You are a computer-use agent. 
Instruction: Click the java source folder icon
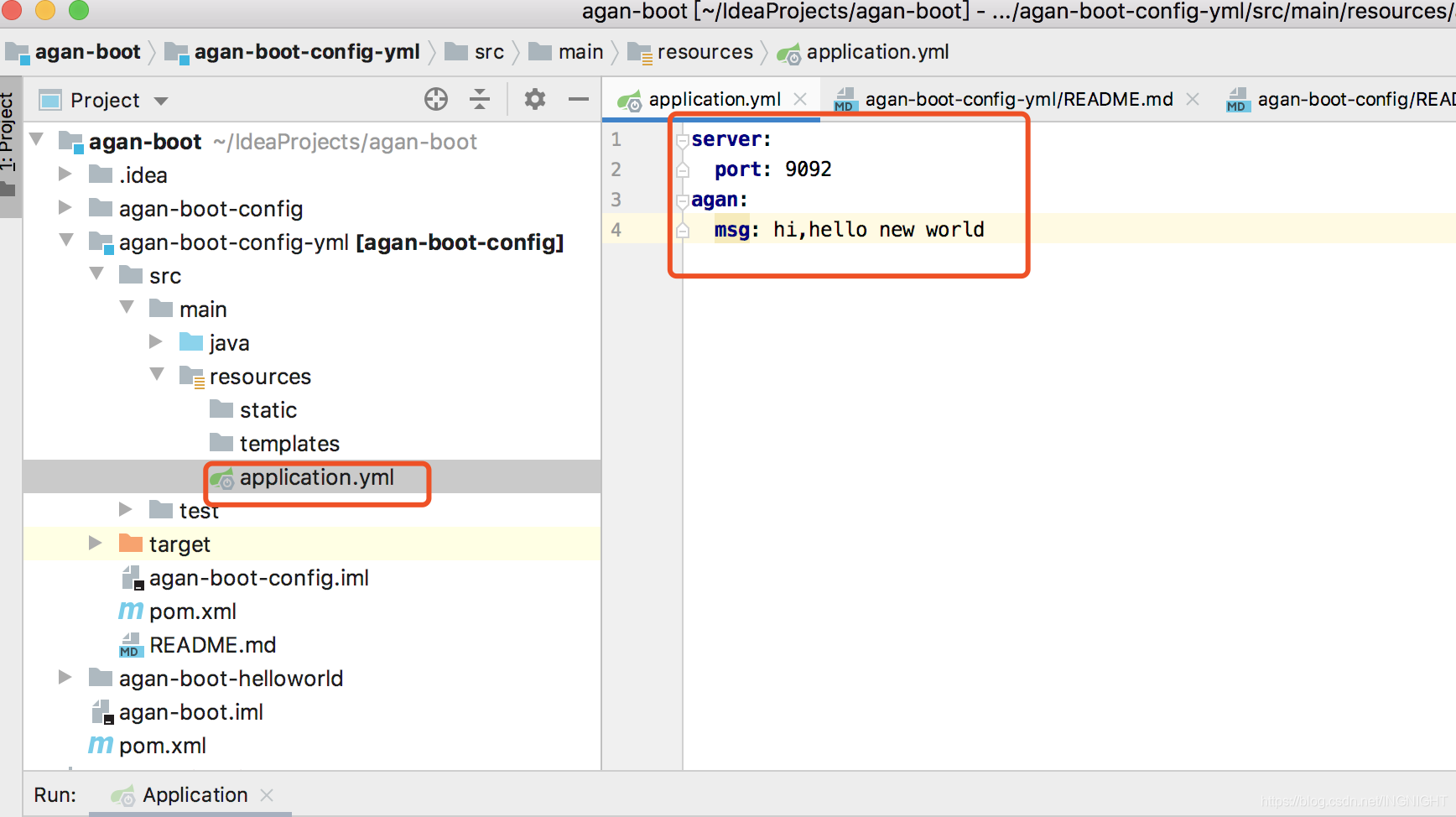click(x=191, y=342)
